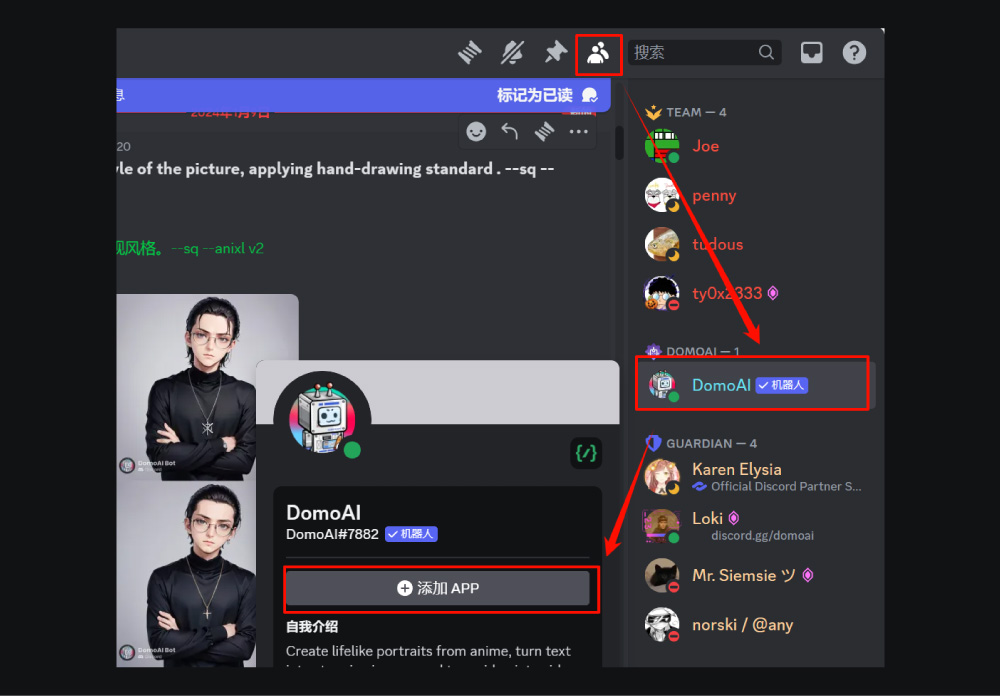Select member Joe in TEAM group
This screenshot has height=696, width=1000.
705,146
